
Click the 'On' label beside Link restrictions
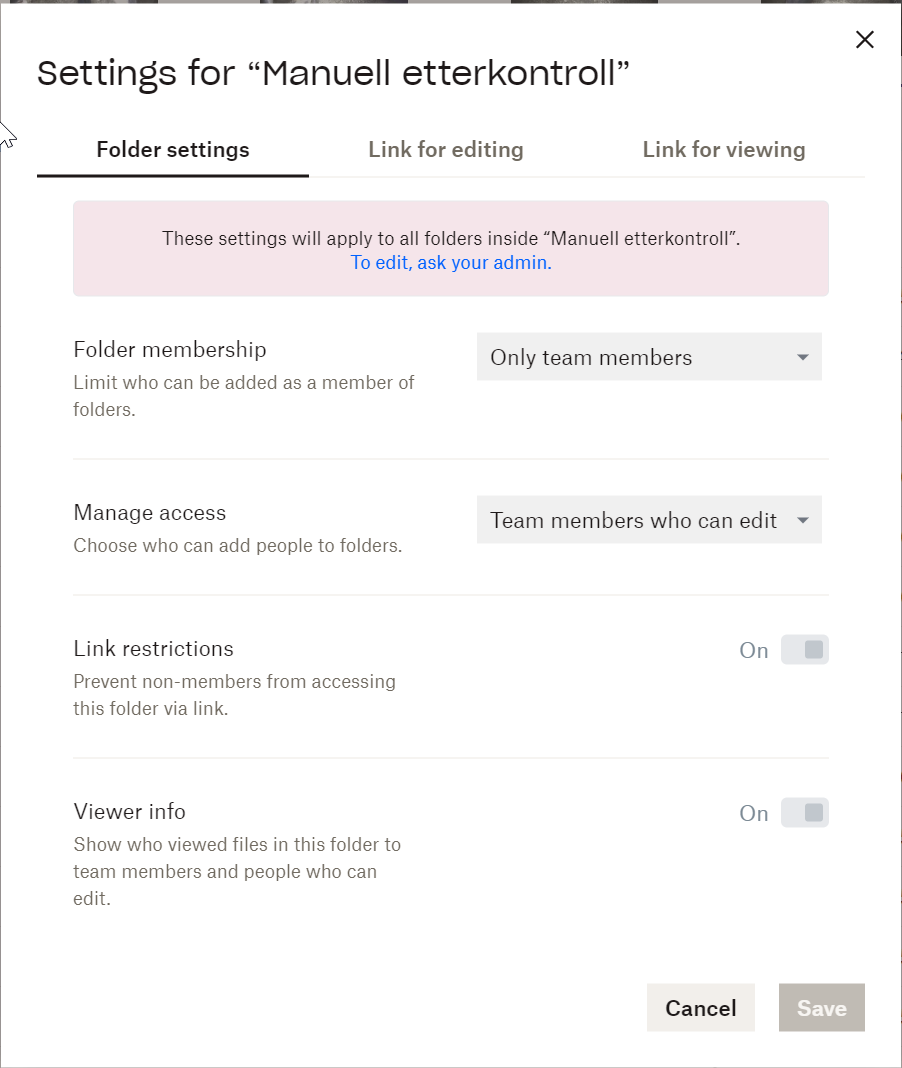754,650
